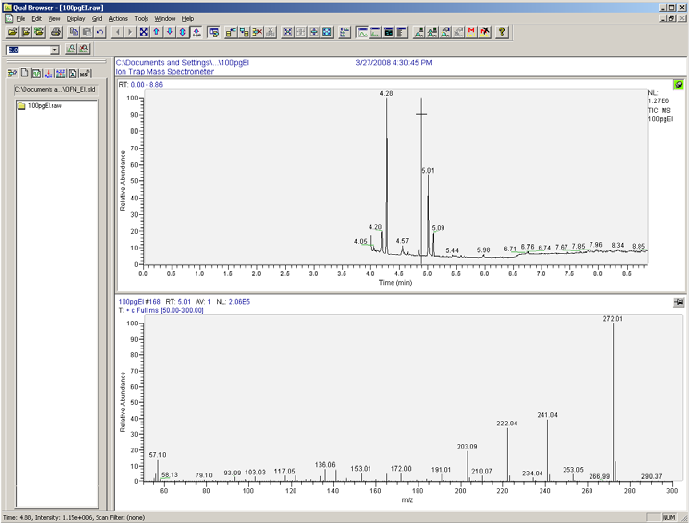Screen dimensions: 689x523
Task: Select the chromatogram view toolbar button
Action: [363, 32]
